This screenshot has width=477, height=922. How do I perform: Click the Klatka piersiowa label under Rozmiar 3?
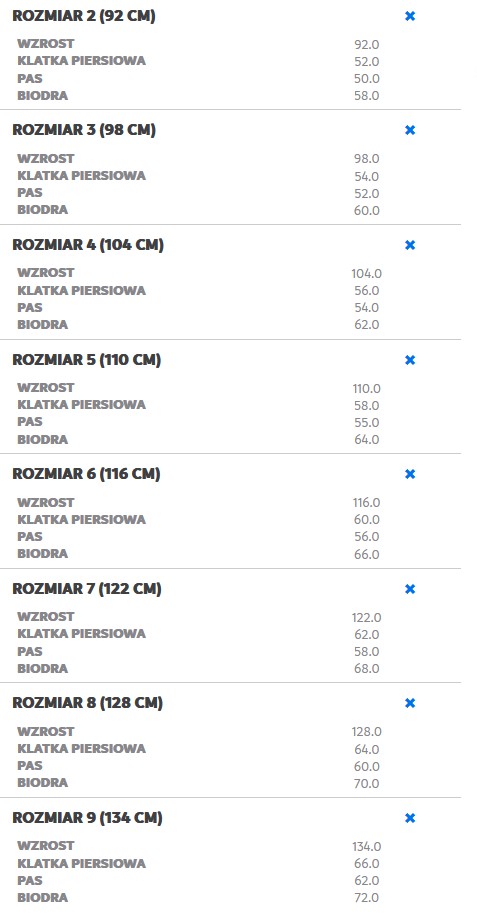click(x=81, y=176)
